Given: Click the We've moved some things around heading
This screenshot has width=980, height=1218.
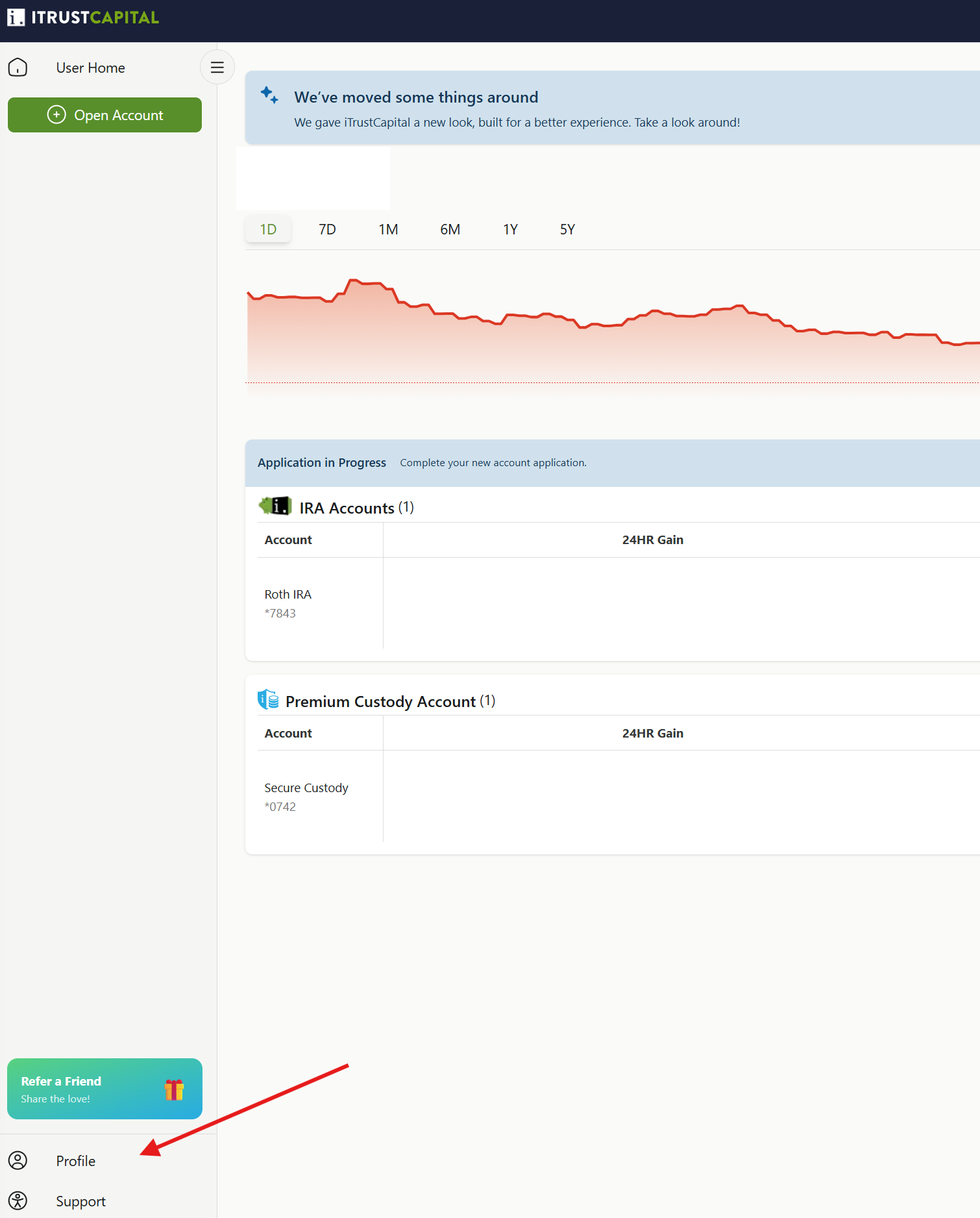Looking at the screenshot, I should pyautogui.click(x=416, y=97).
